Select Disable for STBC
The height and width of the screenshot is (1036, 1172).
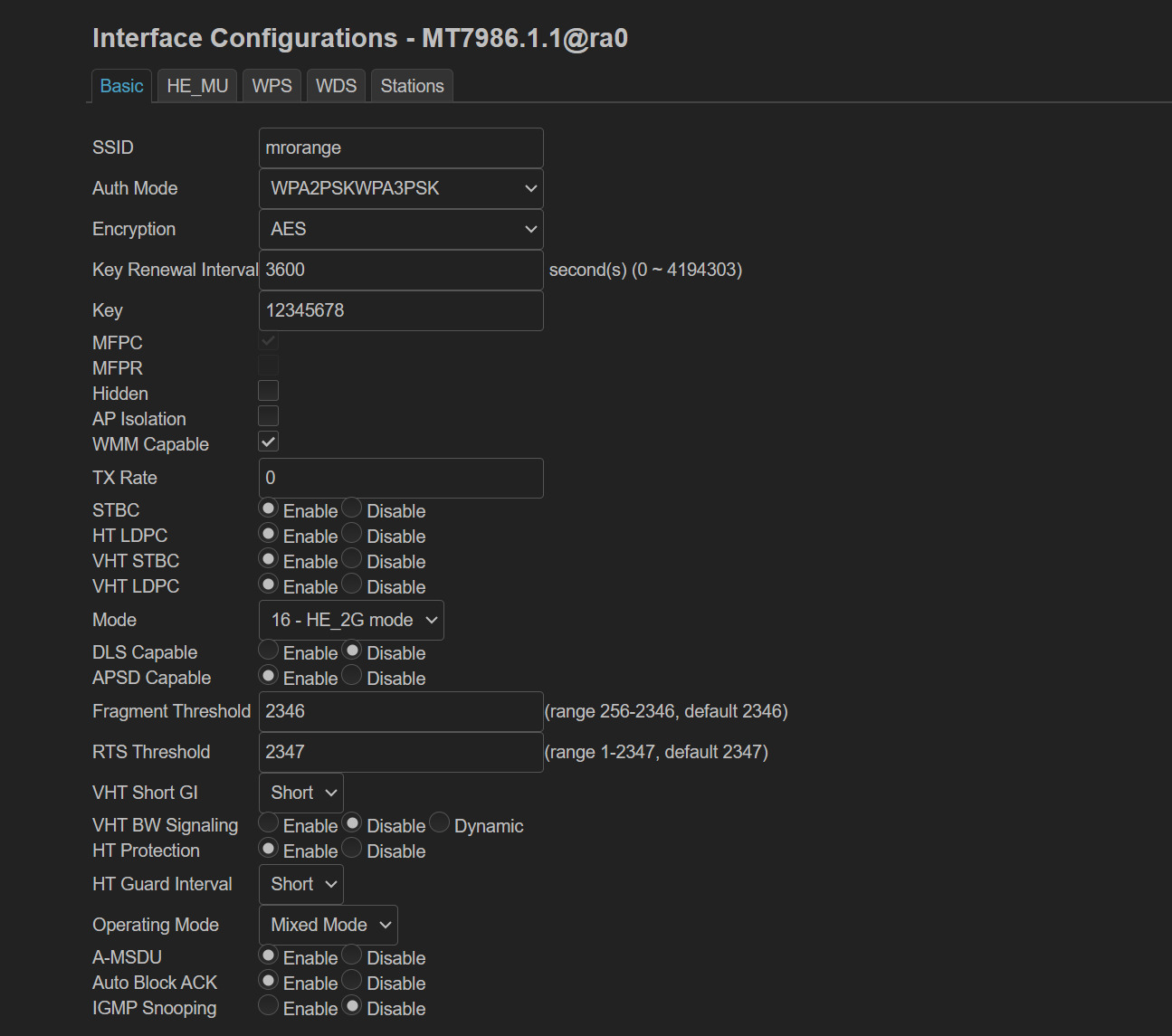click(352, 508)
